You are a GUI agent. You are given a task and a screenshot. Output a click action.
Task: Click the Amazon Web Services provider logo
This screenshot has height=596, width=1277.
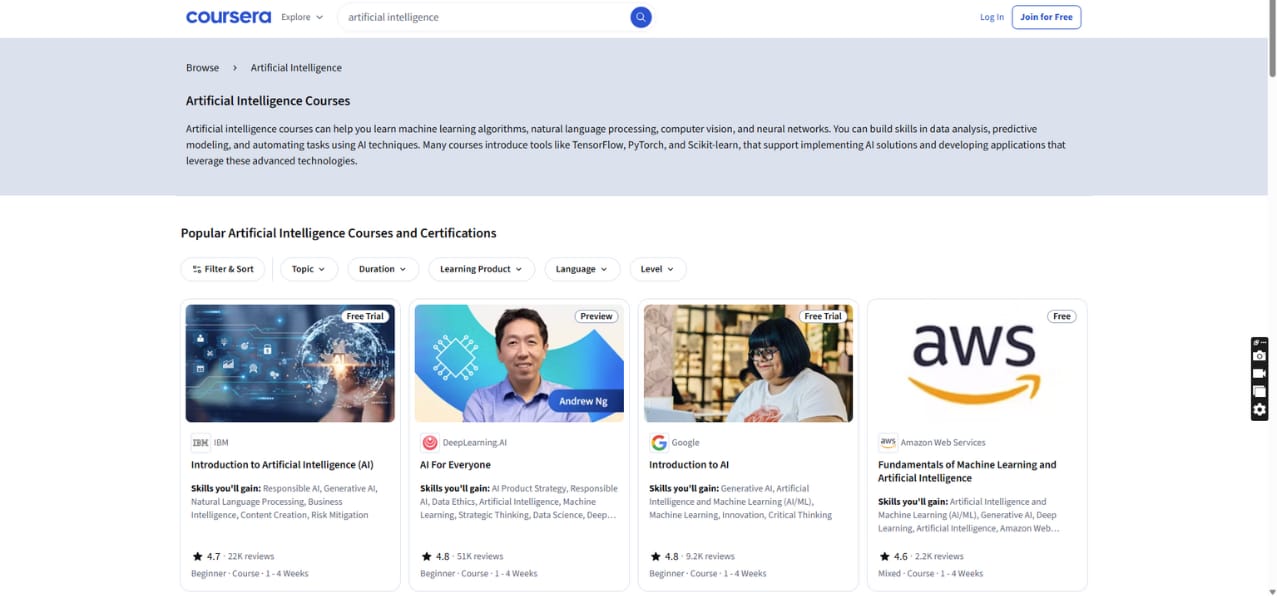(x=887, y=442)
